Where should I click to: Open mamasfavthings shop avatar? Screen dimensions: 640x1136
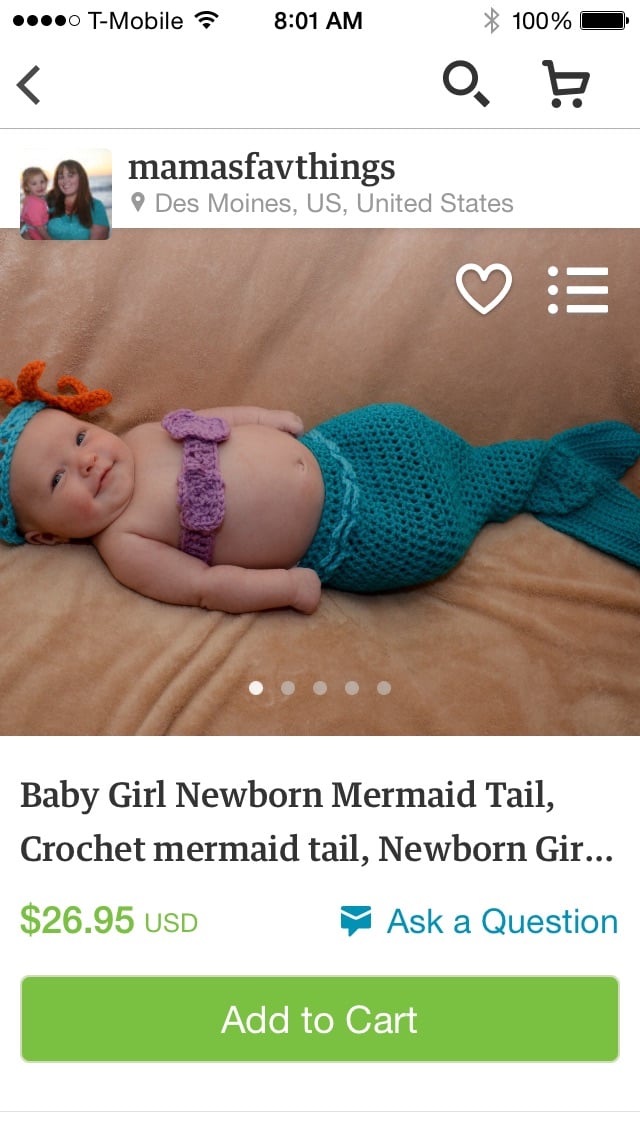click(65, 194)
